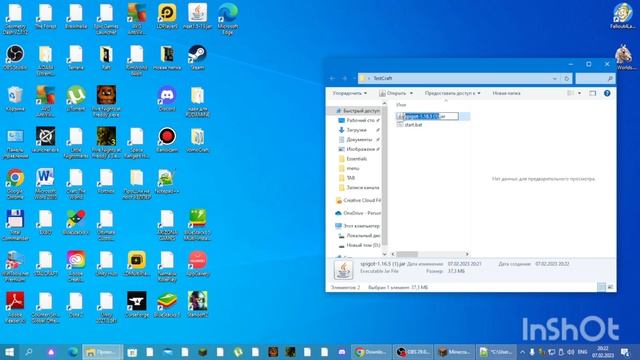Open the view options dropdown arrow

pyautogui.click(x=580, y=93)
